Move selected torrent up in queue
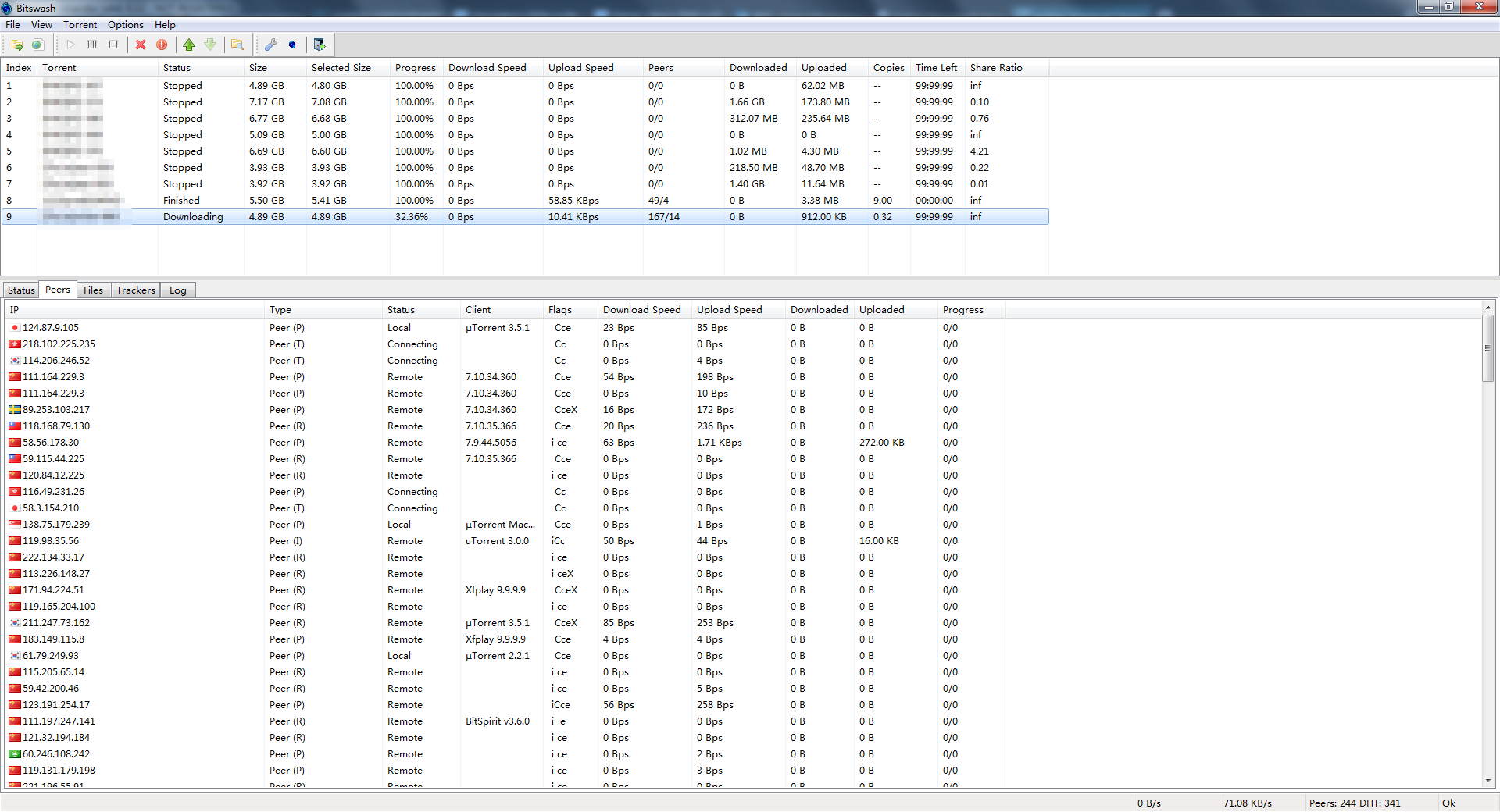 [189, 45]
